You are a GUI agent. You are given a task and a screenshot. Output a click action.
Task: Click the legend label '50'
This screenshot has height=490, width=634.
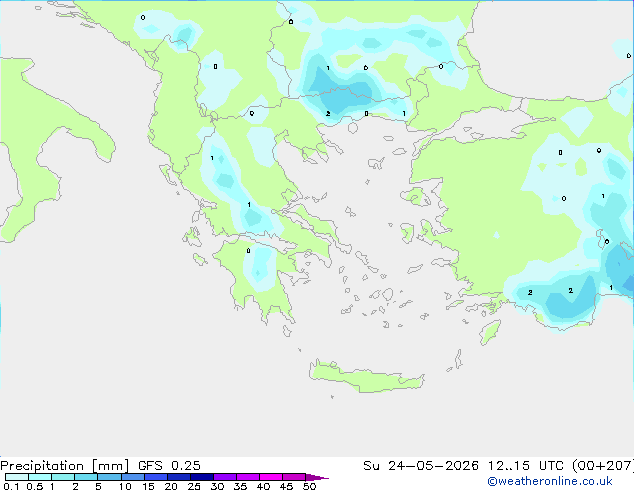pyautogui.click(x=309, y=486)
